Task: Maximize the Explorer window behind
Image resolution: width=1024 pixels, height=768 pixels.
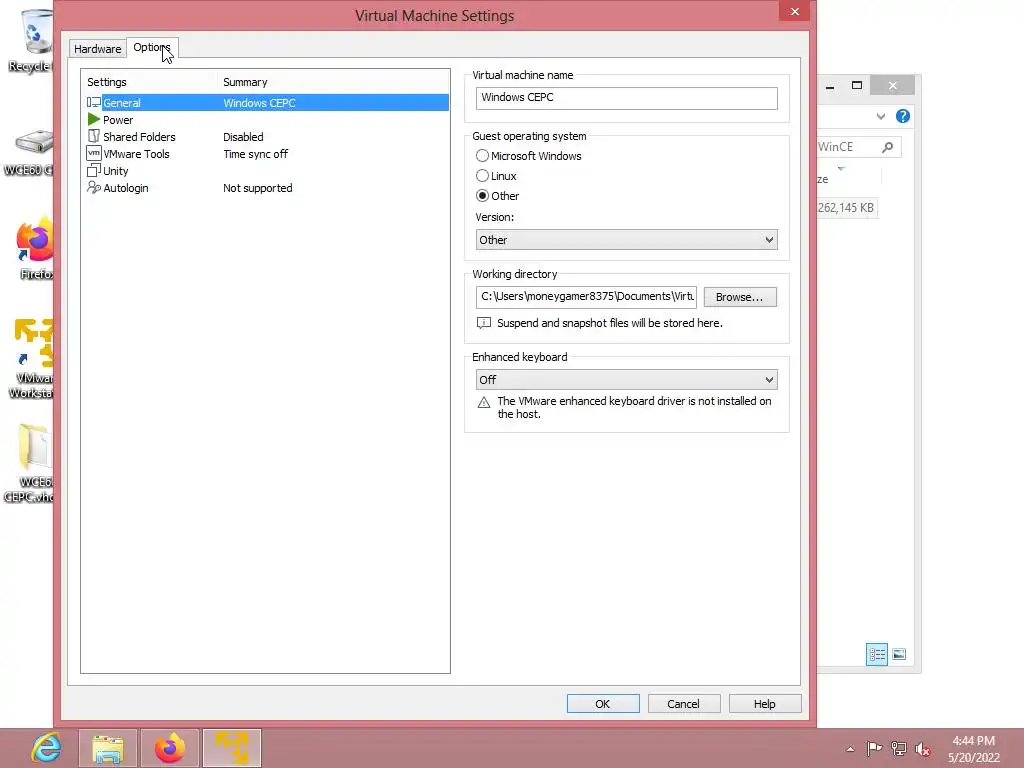Action: pos(857,85)
